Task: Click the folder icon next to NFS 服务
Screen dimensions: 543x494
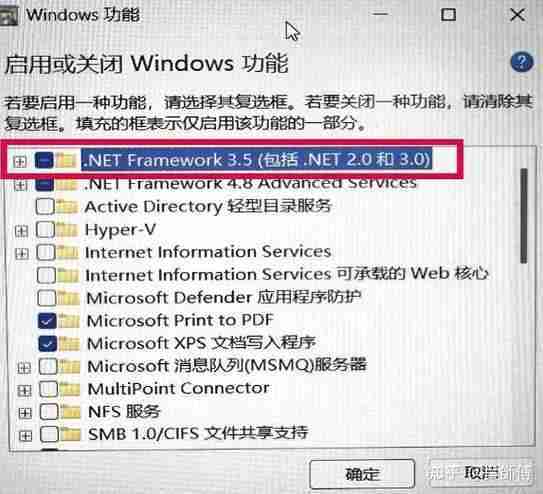Action: point(69,412)
